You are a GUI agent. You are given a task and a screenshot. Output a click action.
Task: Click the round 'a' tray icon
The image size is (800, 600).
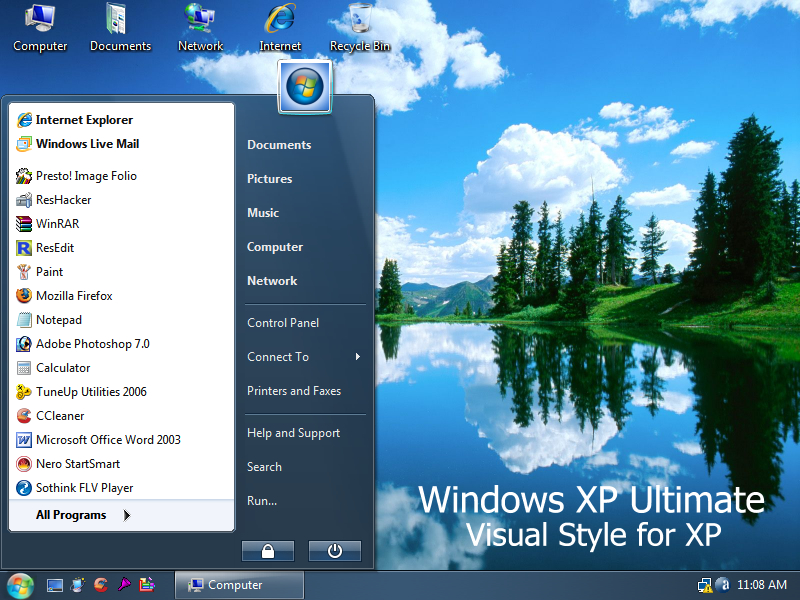723,585
